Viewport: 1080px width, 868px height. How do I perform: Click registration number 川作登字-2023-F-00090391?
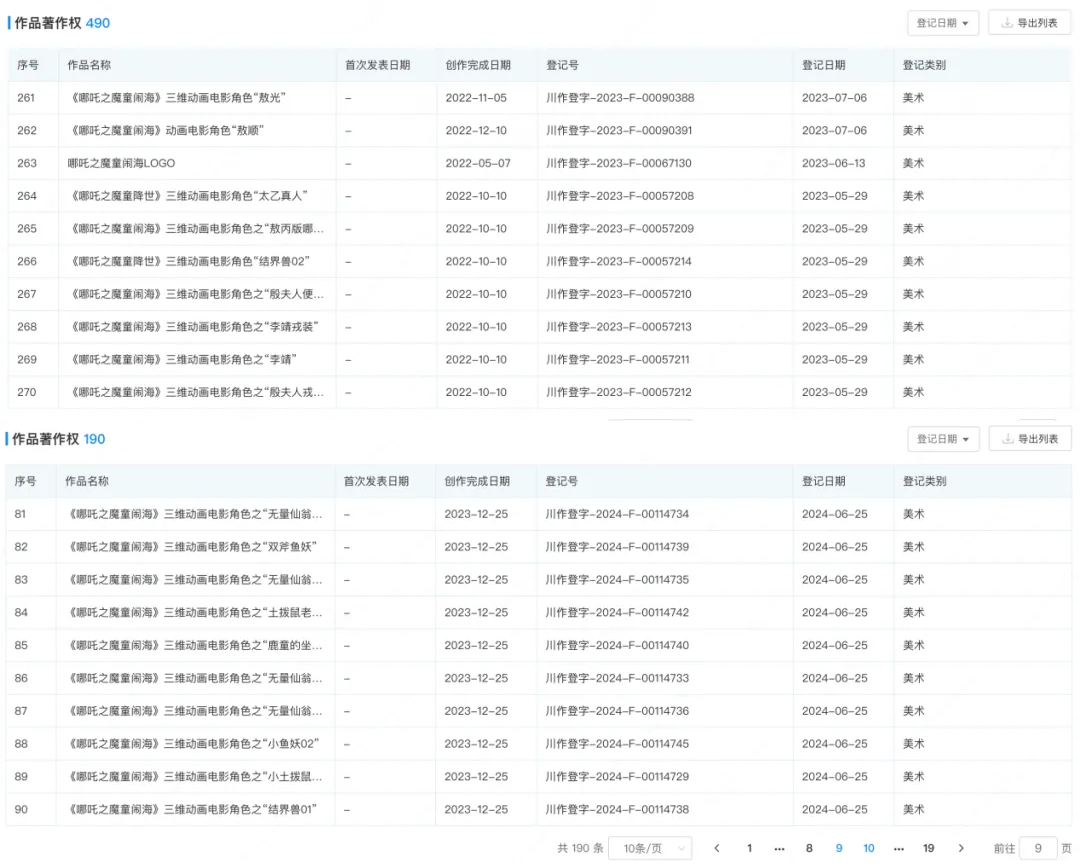[x=619, y=130]
